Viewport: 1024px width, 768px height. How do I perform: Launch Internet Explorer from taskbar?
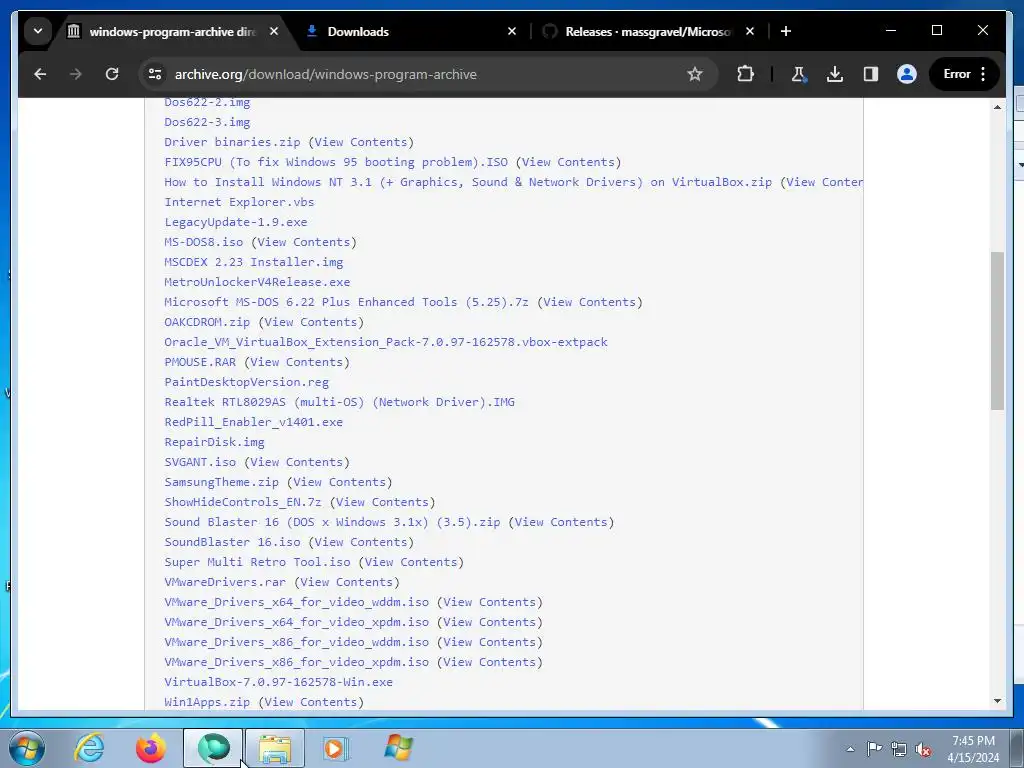(x=89, y=748)
